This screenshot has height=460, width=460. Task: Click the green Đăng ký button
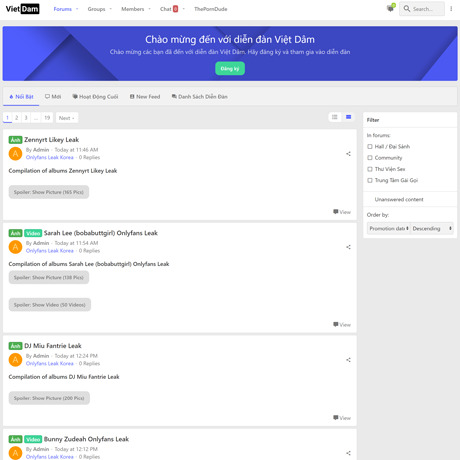tap(230, 68)
